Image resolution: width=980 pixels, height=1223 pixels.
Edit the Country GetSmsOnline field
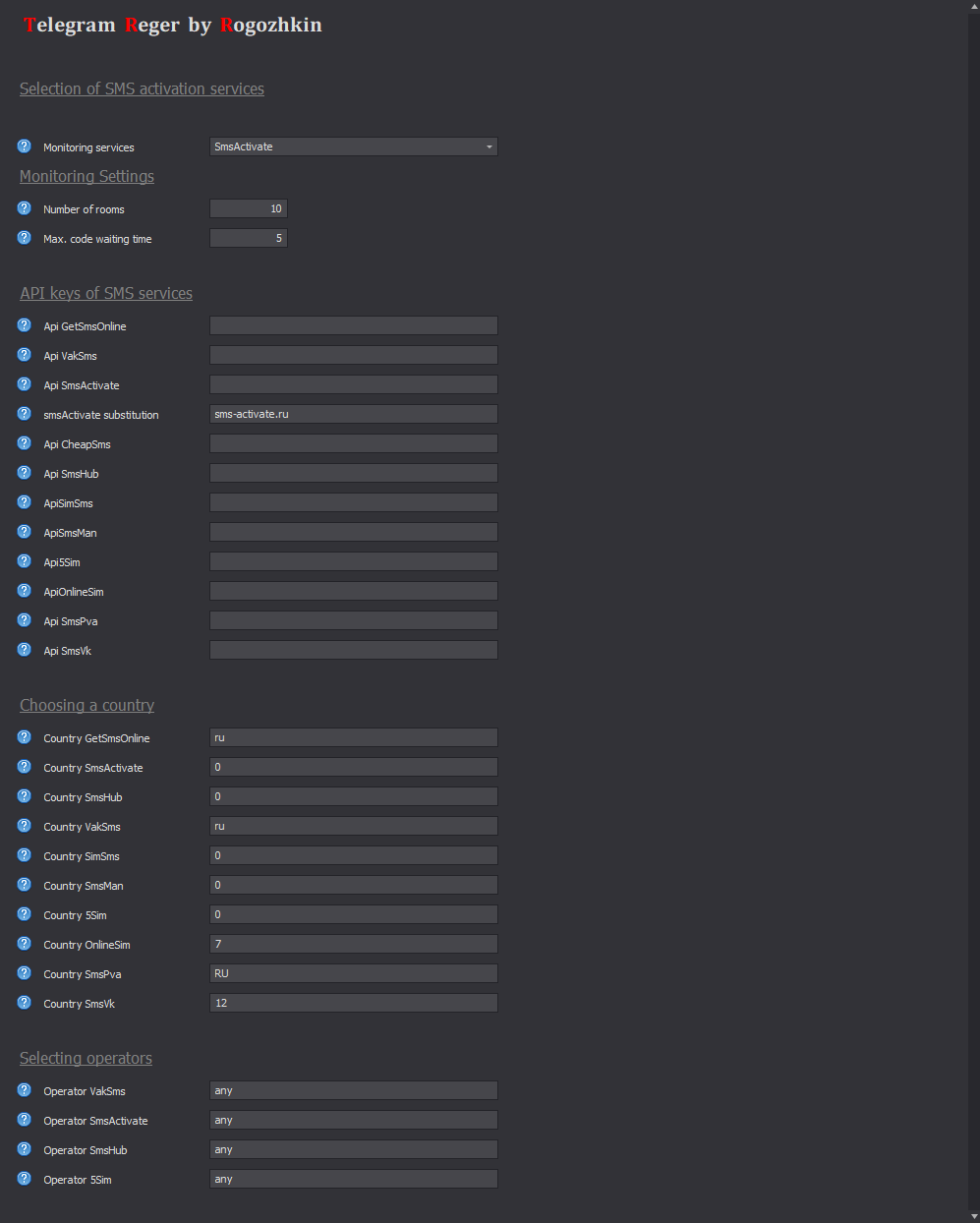[354, 737]
